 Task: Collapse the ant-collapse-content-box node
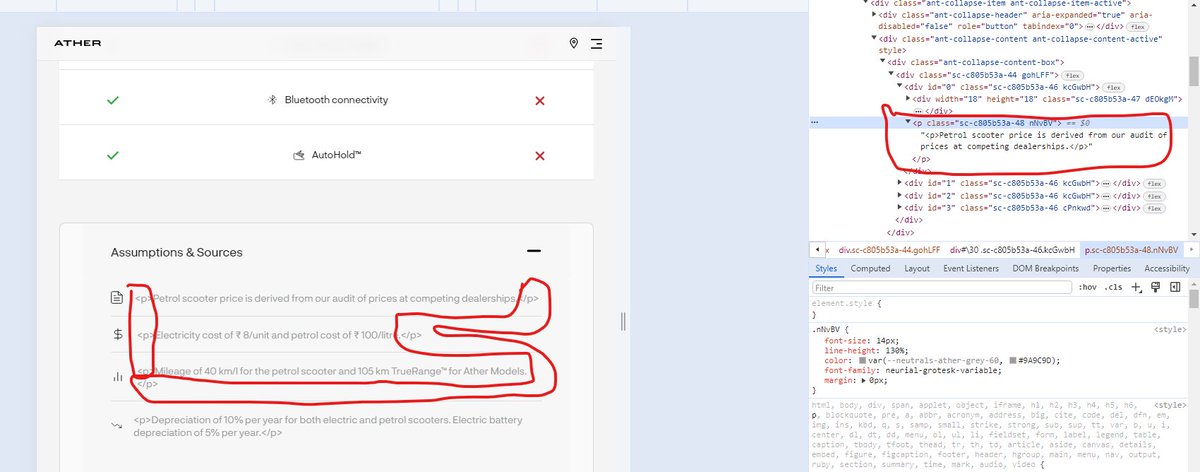[883, 63]
